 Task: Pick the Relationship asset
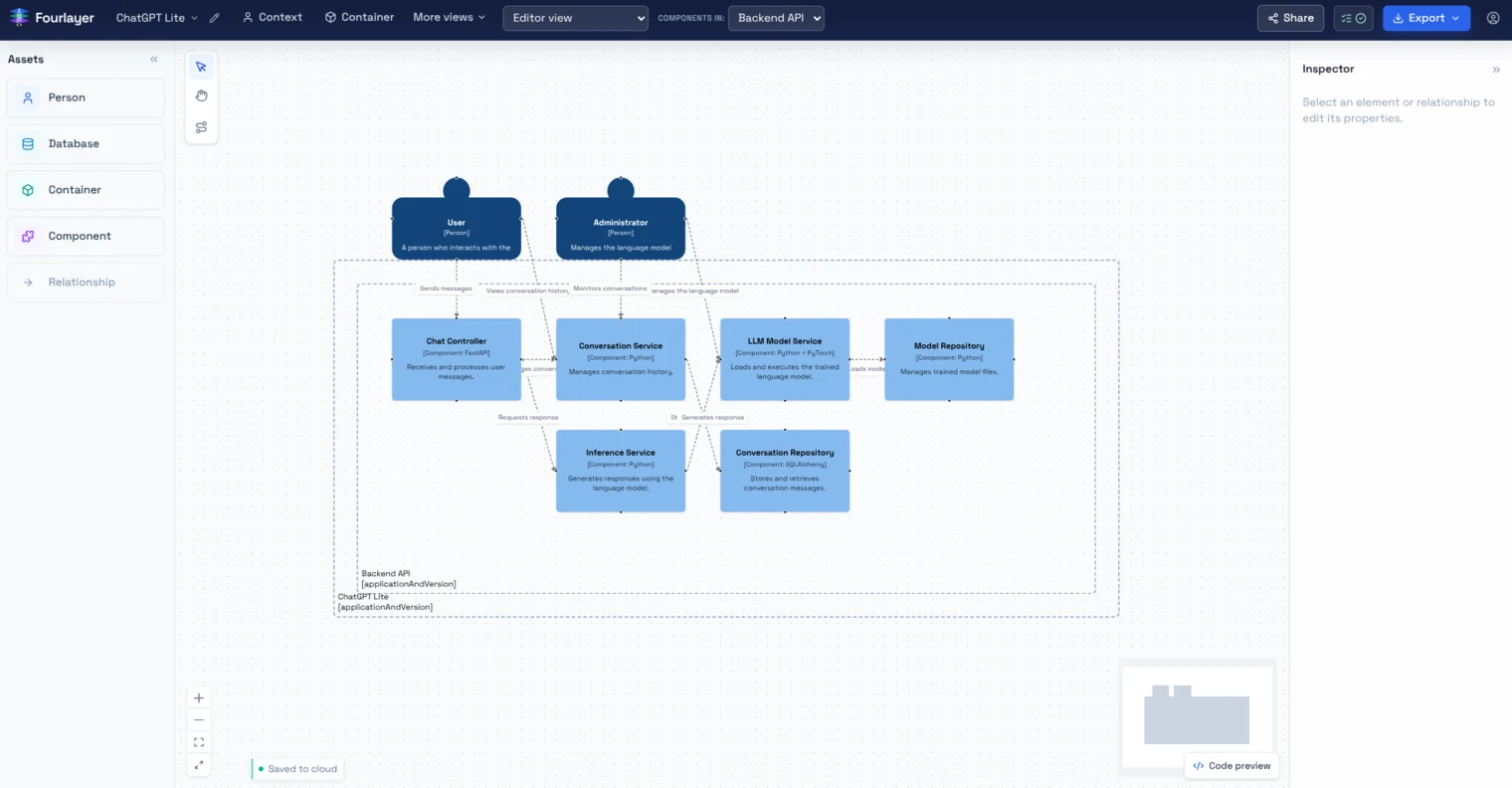(x=86, y=283)
